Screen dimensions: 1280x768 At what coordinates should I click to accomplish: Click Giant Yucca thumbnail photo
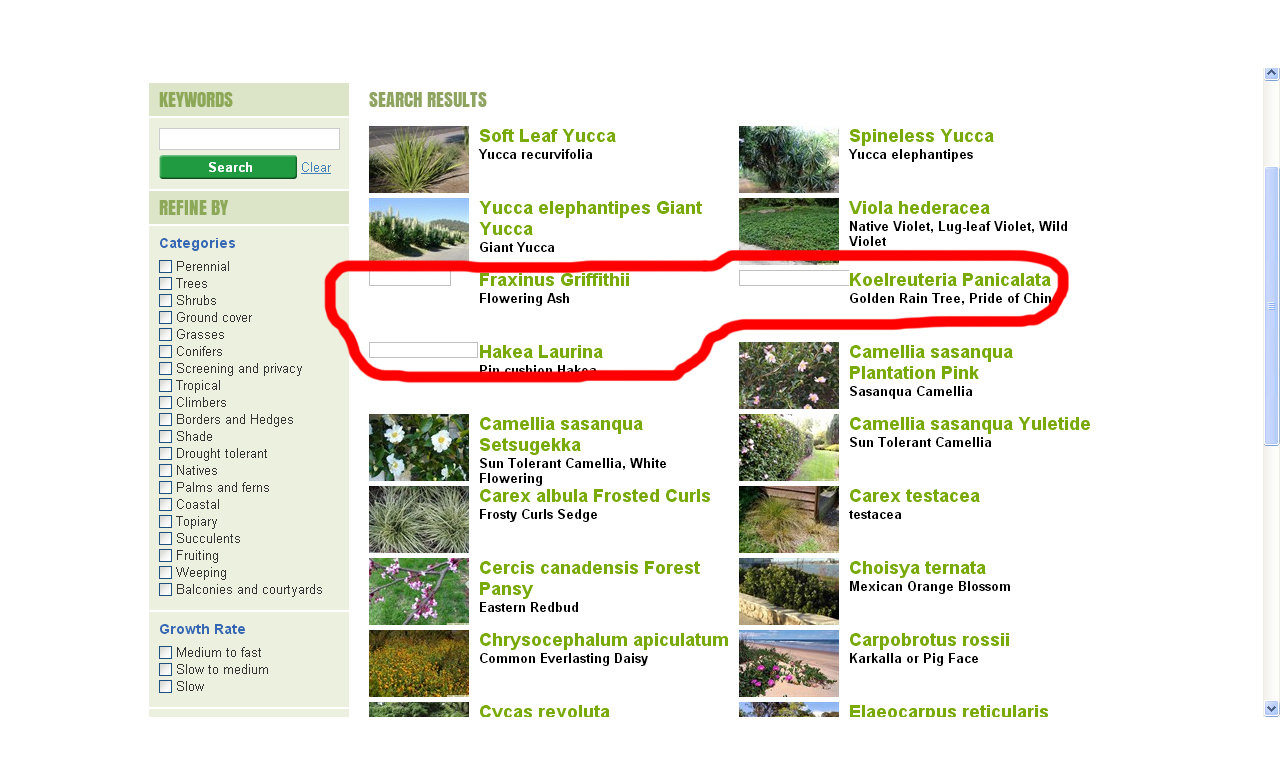pos(419,231)
